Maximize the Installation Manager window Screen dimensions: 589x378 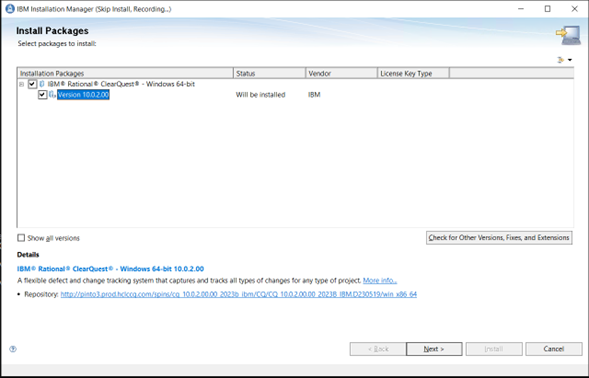tap(548, 9)
